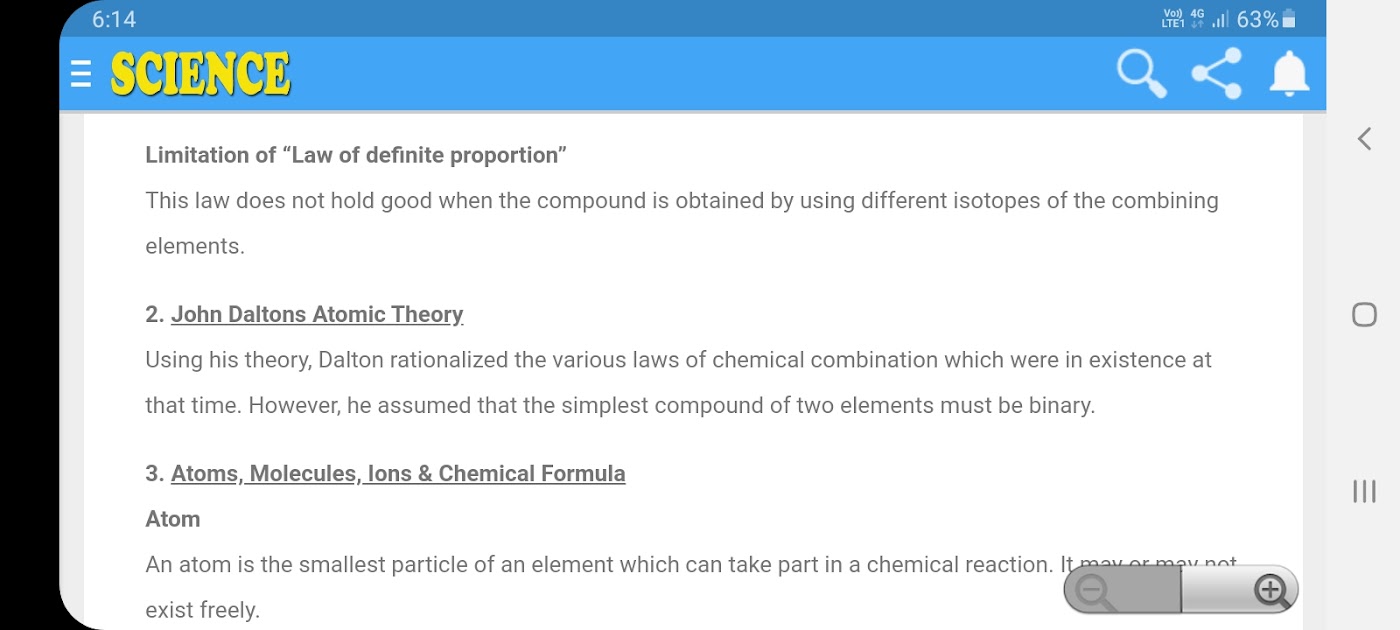This screenshot has height=630, width=1400.
Task: Open the Android recent apps button
Action: 1364,491
